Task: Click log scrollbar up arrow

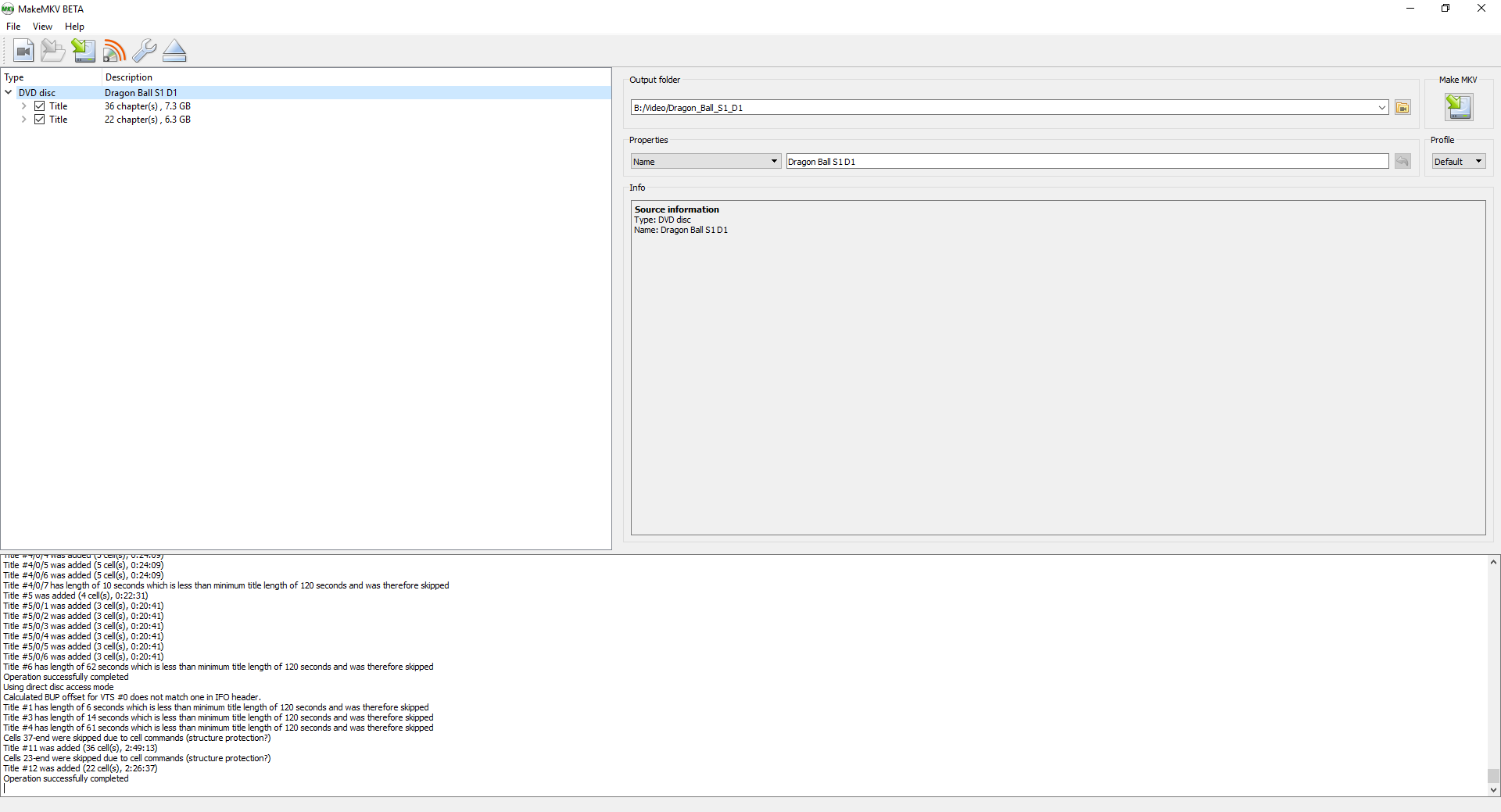Action: click(1493, 562)
